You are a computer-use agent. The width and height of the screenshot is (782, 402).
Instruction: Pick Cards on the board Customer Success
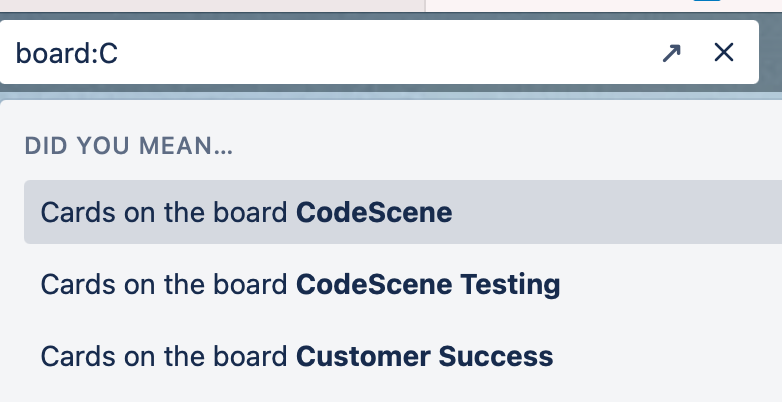pyautogui.click(x=296, y=356)
